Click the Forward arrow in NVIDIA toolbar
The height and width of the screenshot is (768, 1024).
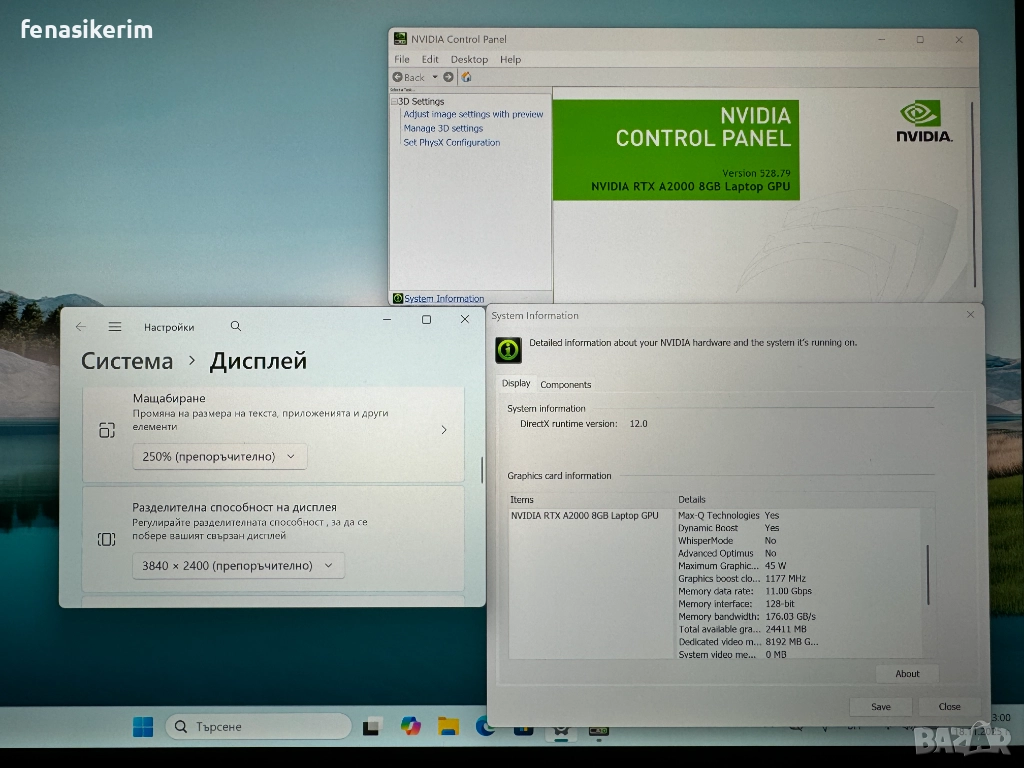[448, 77]
